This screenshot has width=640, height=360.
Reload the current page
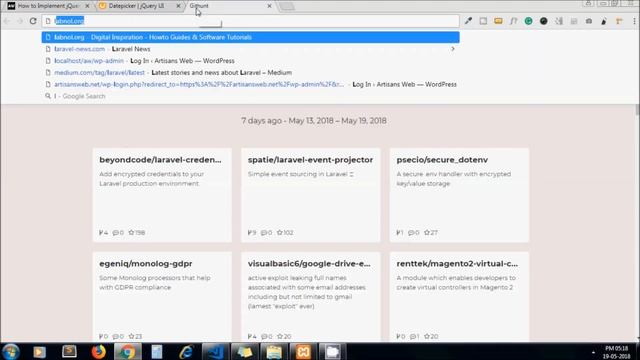point(33,21)
